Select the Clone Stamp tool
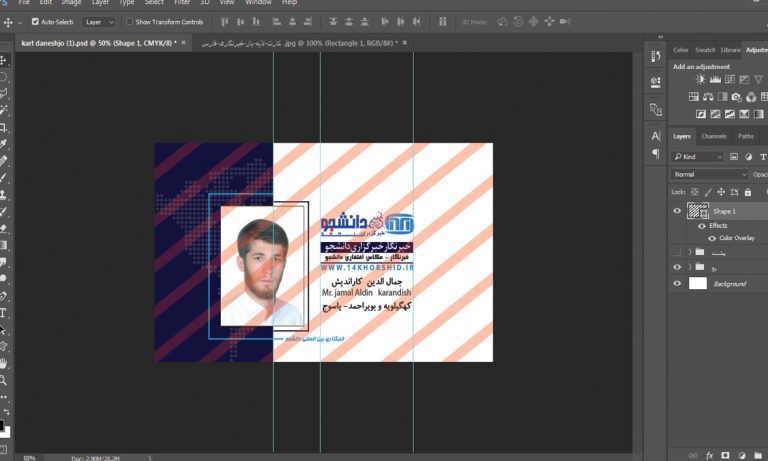Image resolution: width=768 pixels, height=461 pixels. point(3,194)
